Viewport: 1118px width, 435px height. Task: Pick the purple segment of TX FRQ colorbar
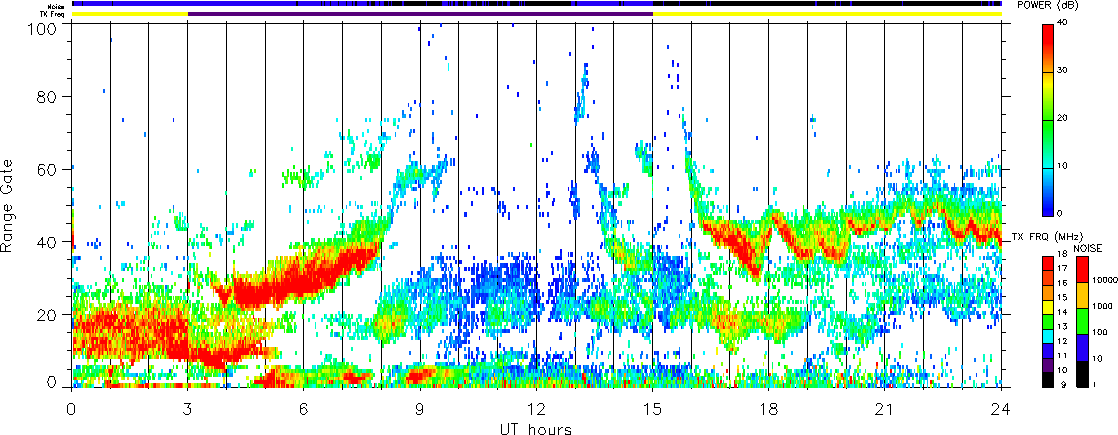click(x=1047, y=366)
